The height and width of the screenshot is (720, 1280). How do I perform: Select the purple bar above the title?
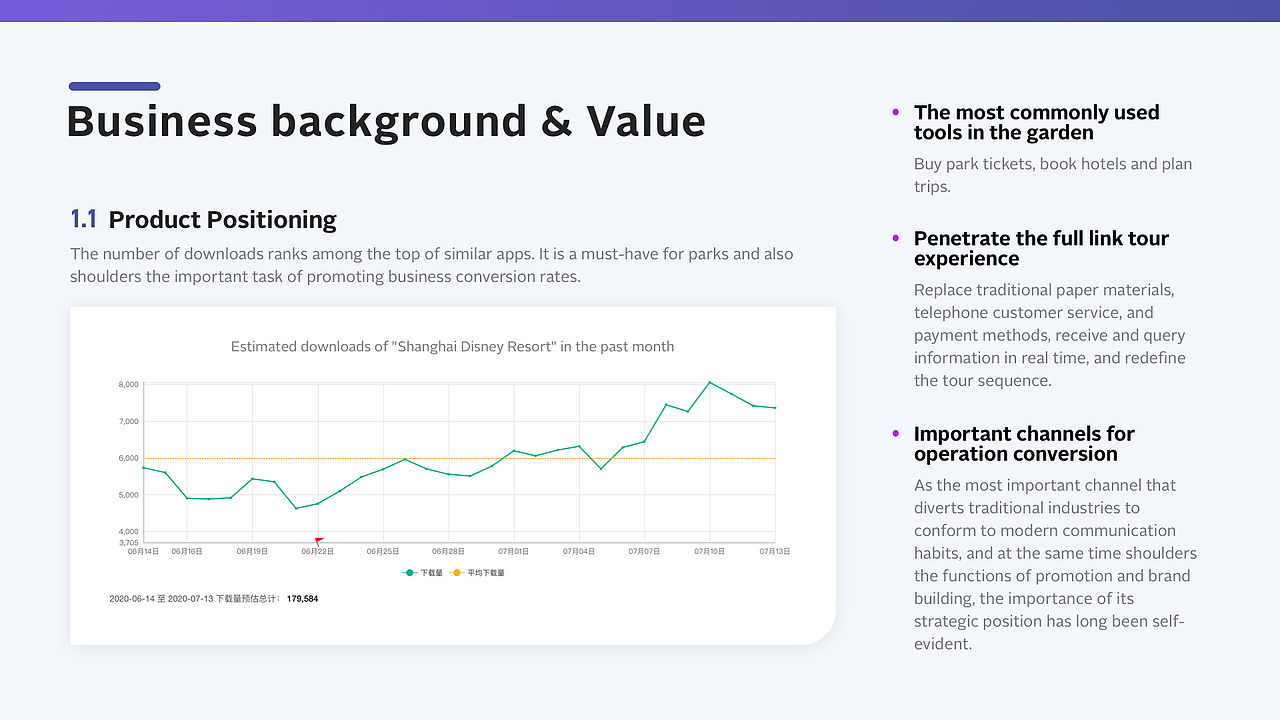click(x=115, y=86)
